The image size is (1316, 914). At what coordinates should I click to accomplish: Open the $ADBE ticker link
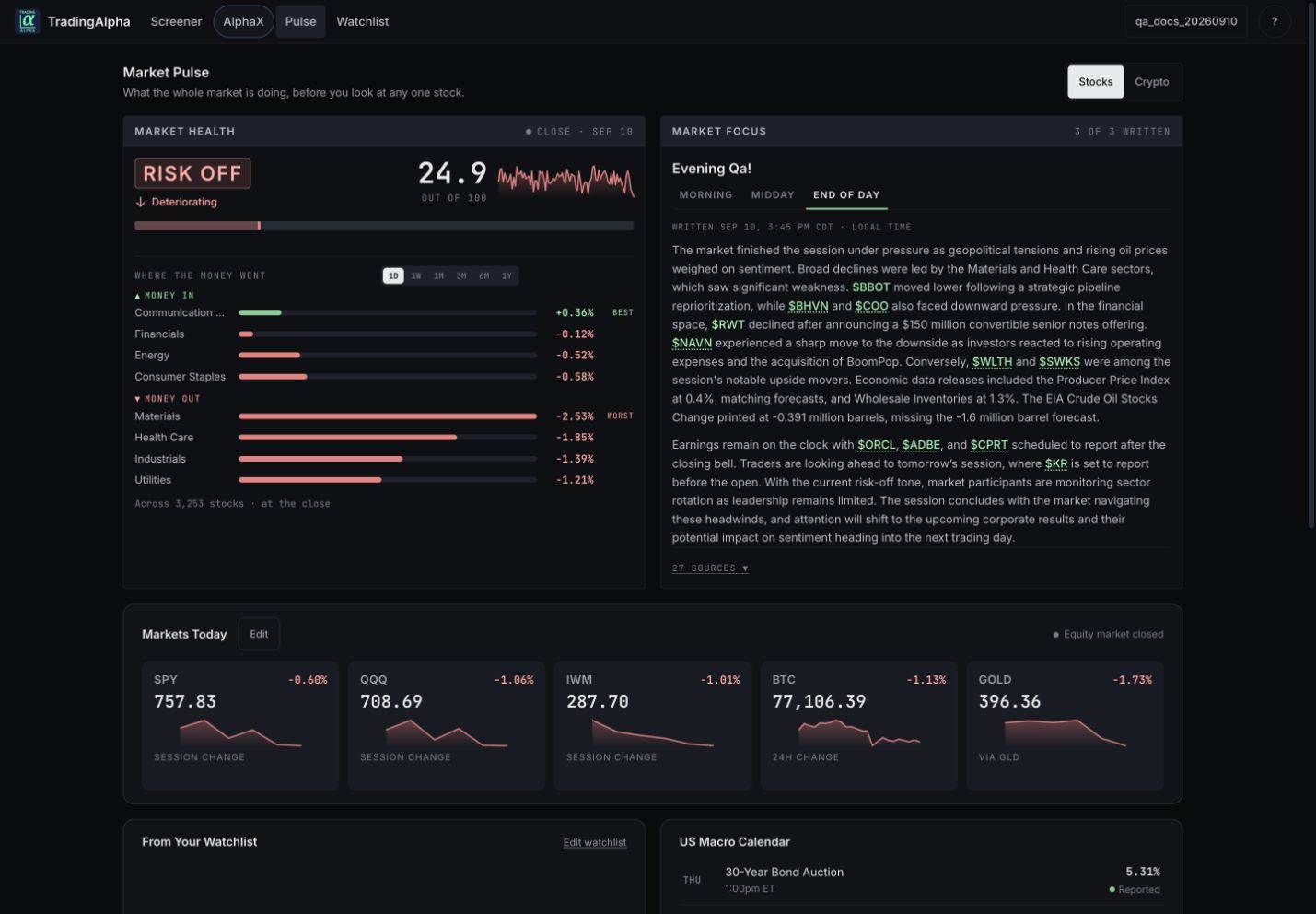[921, 445]
